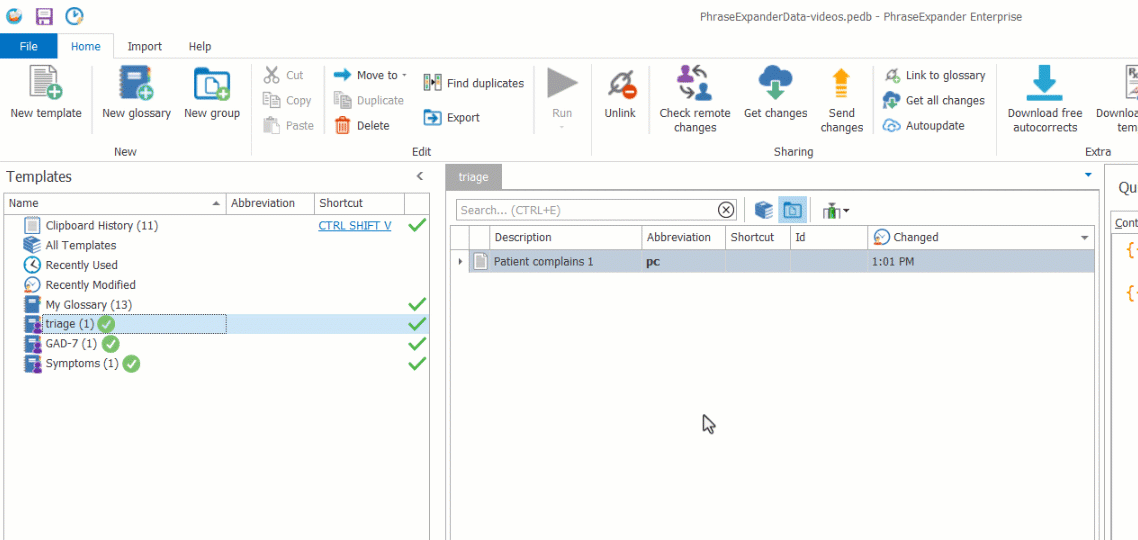Select My Glossary (13)
The height and width of the screenshot is (540, 1138).
pos(89,304)
